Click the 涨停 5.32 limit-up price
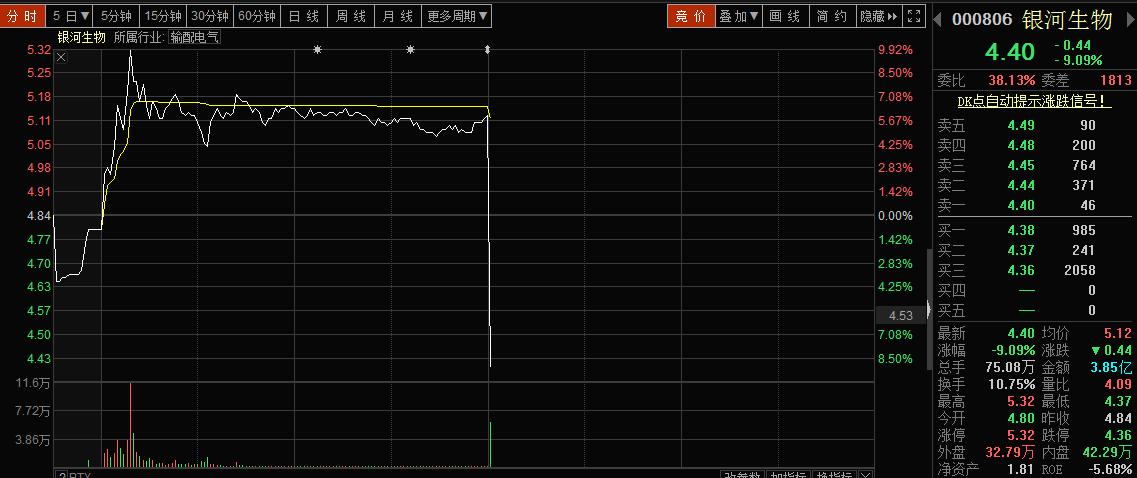This screenshot has height=478, width=1137. (x=1021, y=435)
